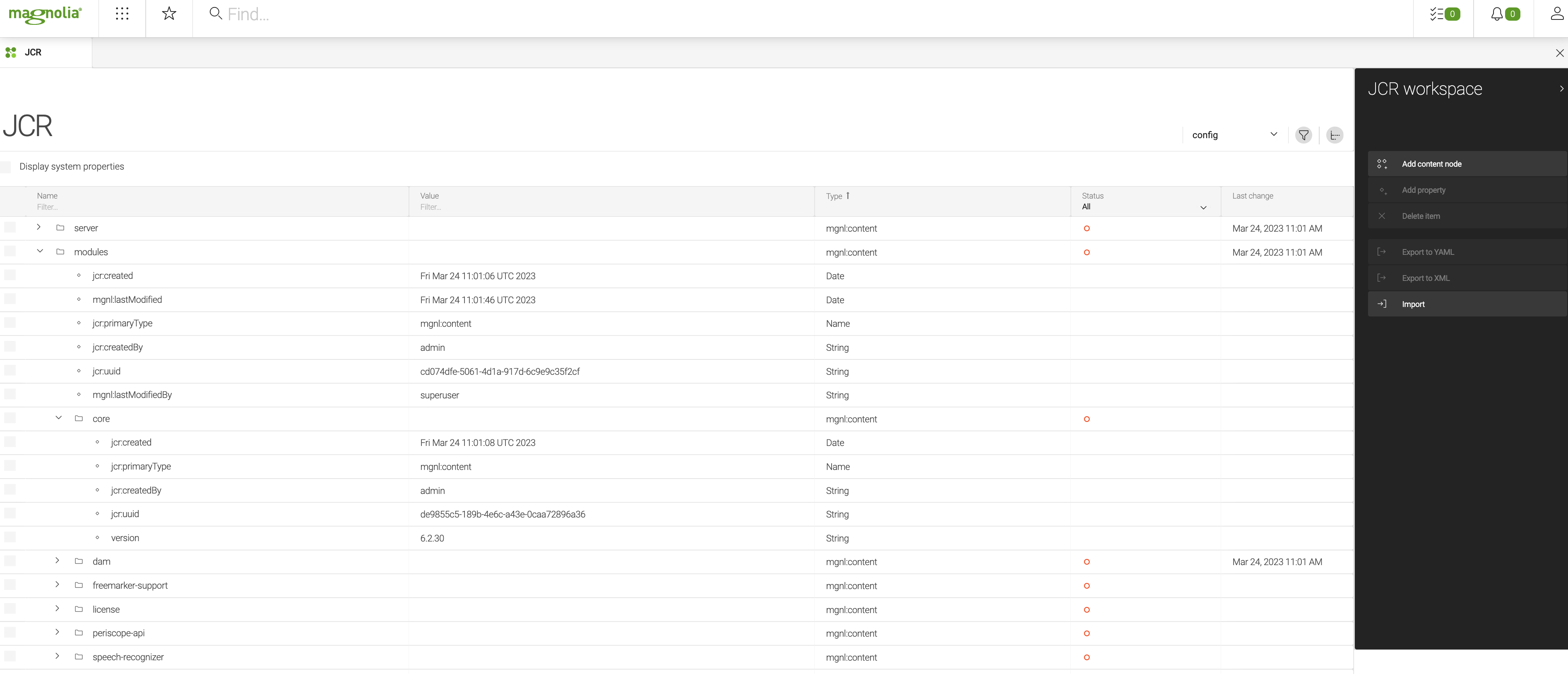
Task: Click the Import action icon
Action: (x=1382, y=304)
